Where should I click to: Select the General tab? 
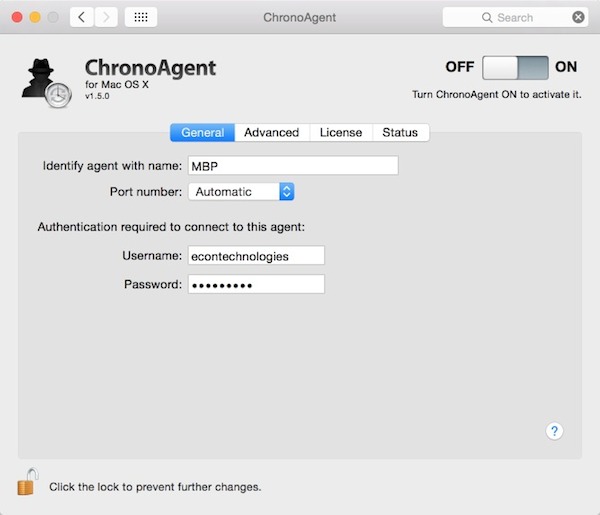coord(202,132)
